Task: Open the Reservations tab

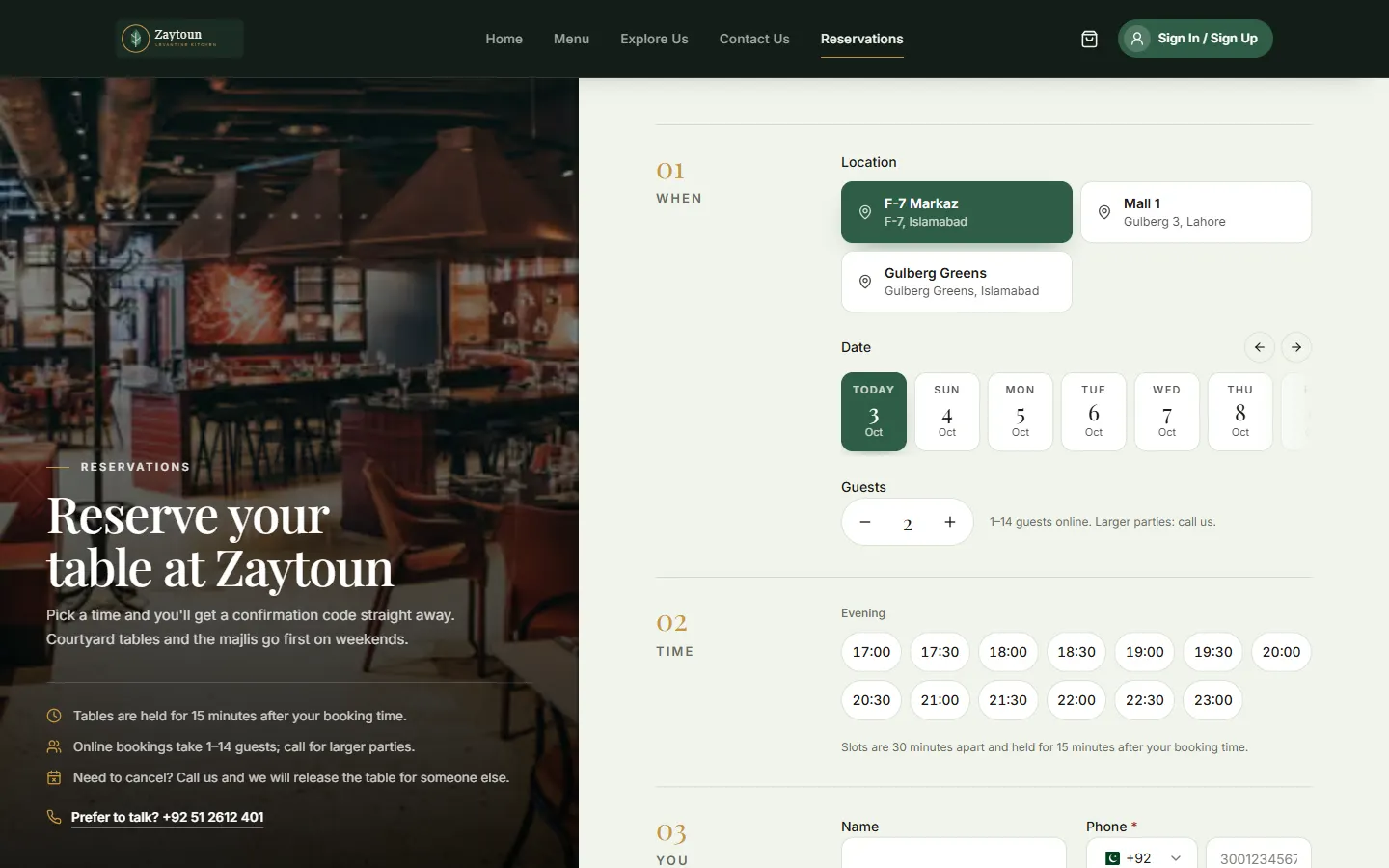Action: tap(862, 39)
